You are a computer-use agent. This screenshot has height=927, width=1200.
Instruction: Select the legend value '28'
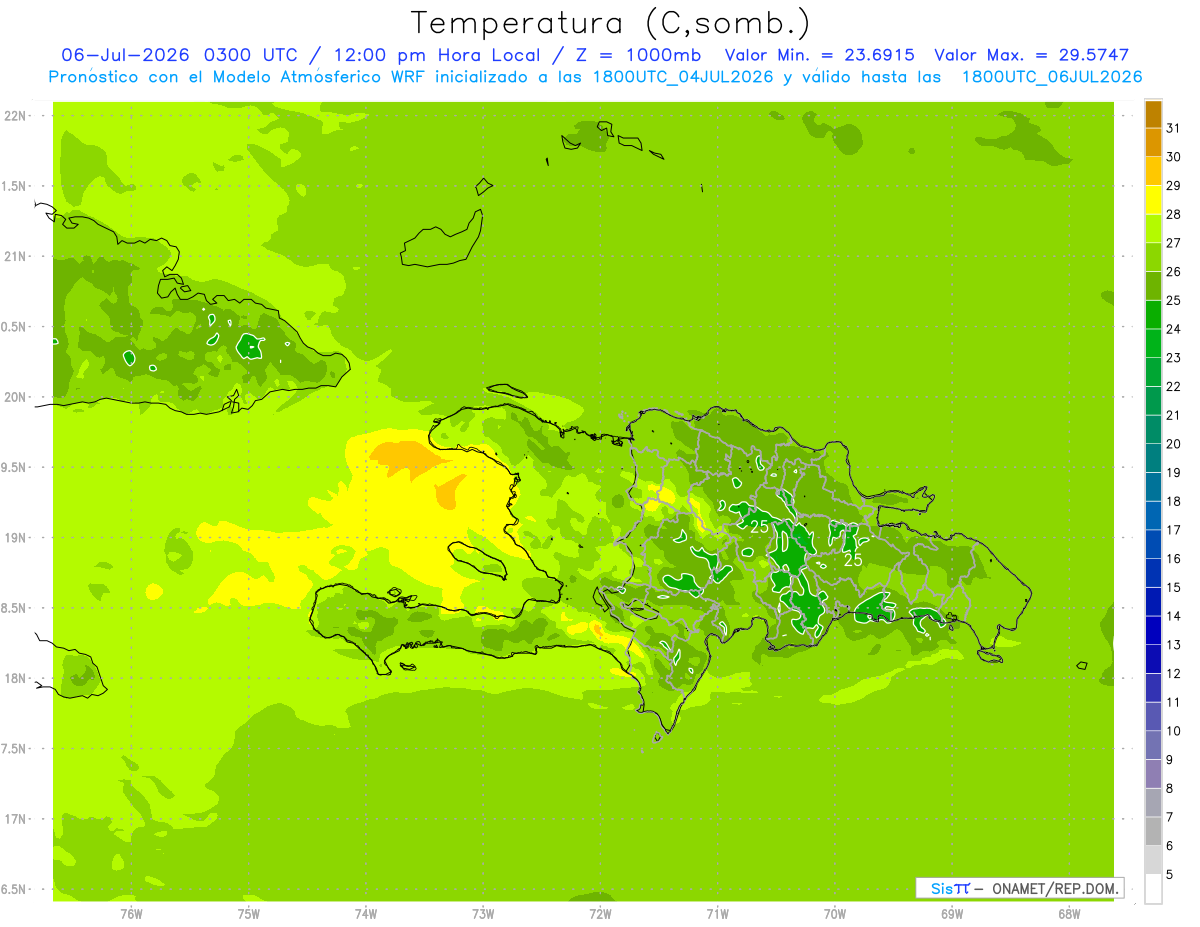tap(1174, 215)
